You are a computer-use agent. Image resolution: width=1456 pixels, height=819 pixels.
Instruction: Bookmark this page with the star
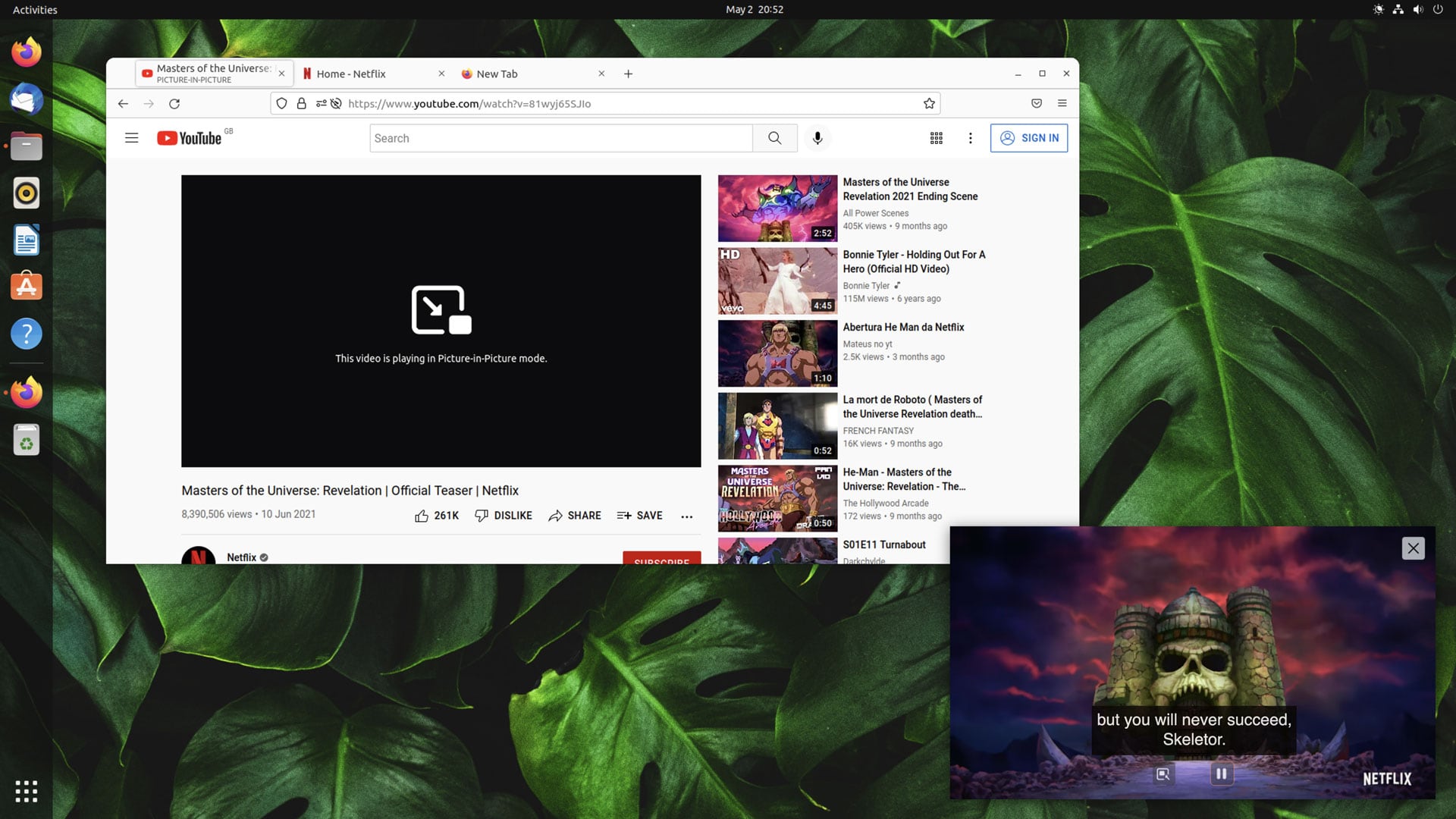click(929, 104)
